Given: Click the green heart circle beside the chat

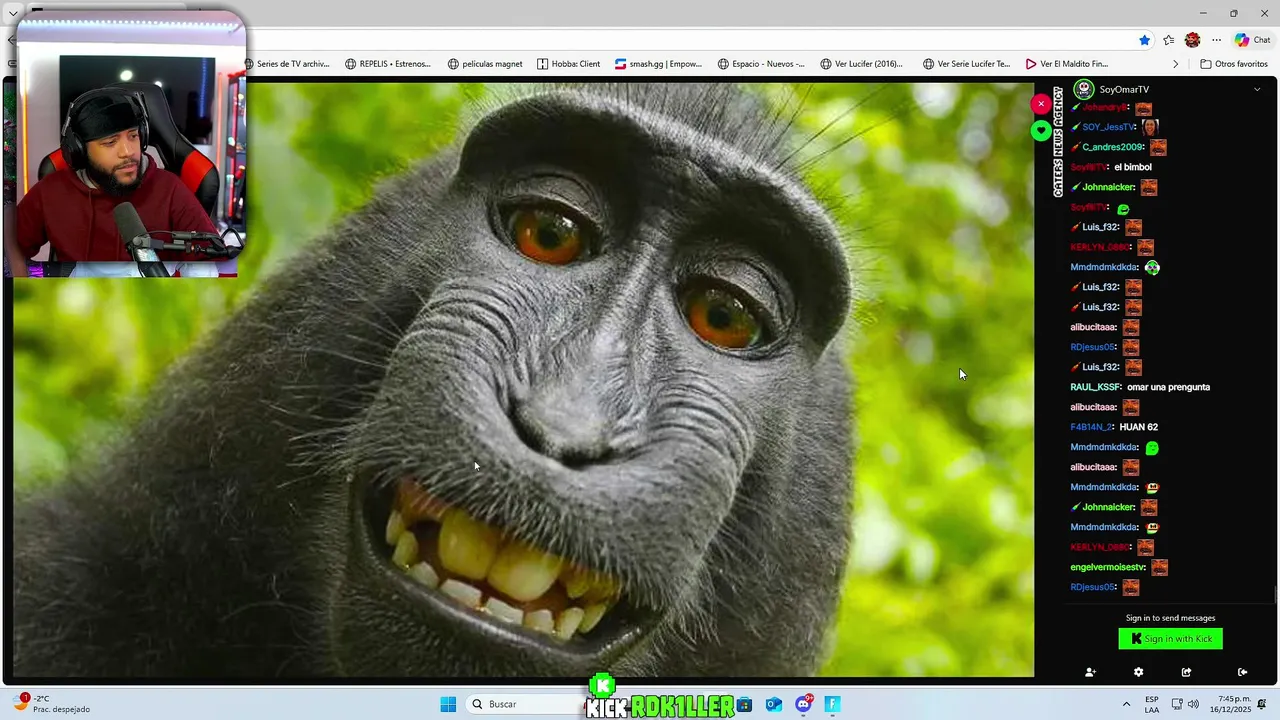Looking at the screenshot, I should (1041, 130).
